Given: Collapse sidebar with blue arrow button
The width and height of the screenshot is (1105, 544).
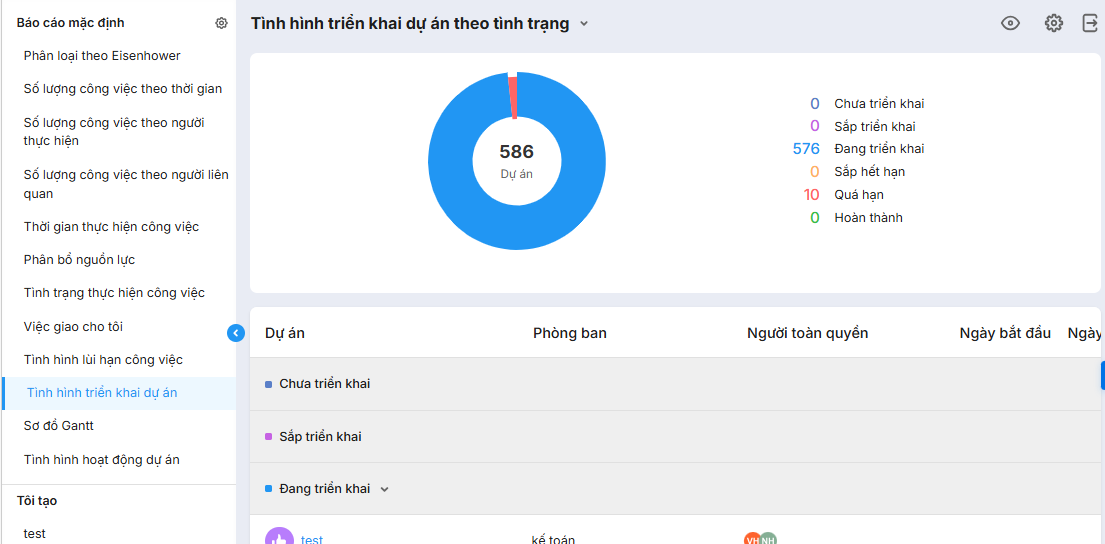Looking at the screenshot, I should (236, 333).
